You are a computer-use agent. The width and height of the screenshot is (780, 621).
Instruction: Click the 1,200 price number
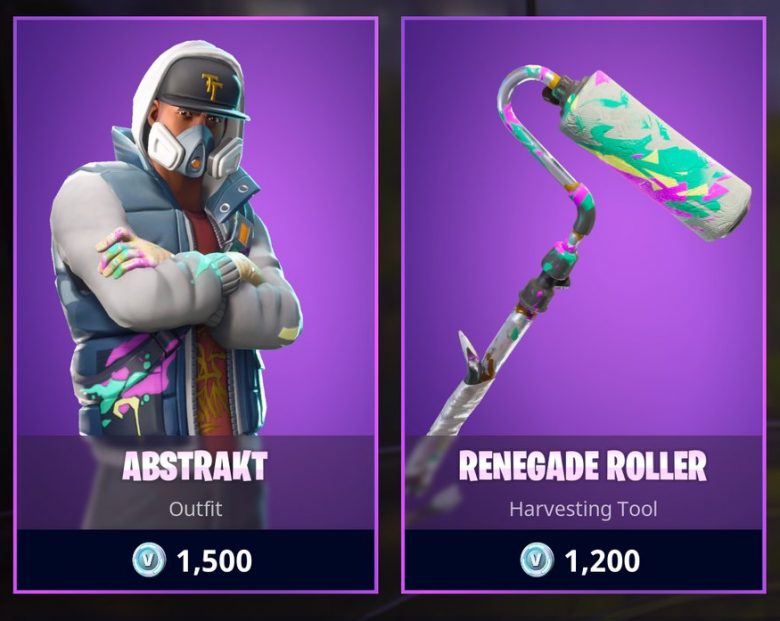(602, 561)
